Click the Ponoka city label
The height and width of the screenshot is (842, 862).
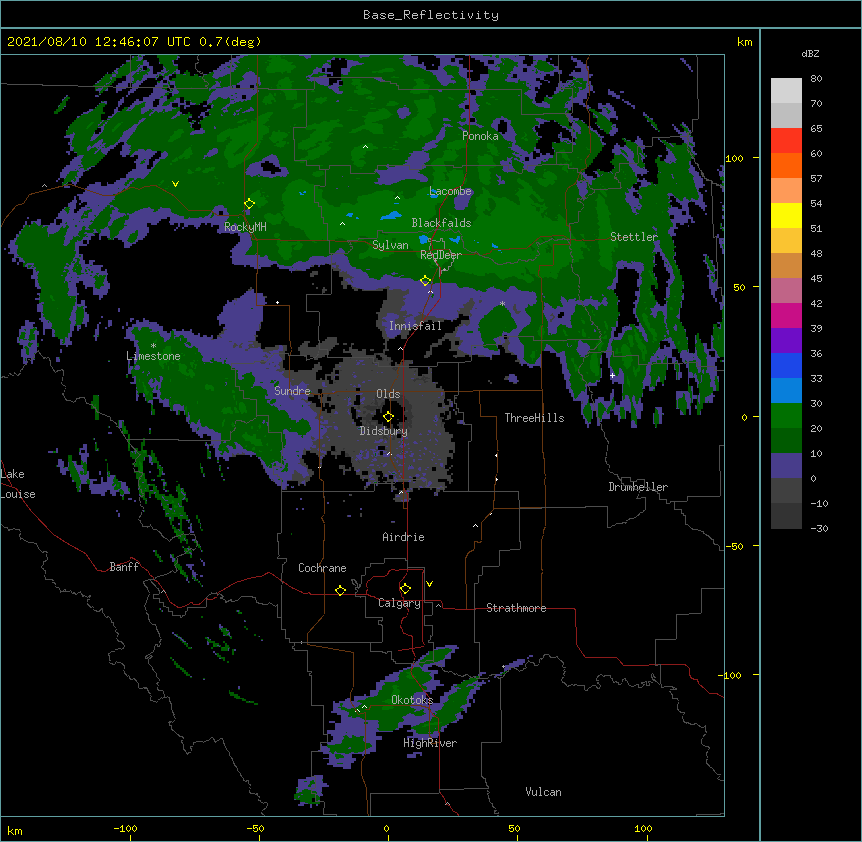480,136
